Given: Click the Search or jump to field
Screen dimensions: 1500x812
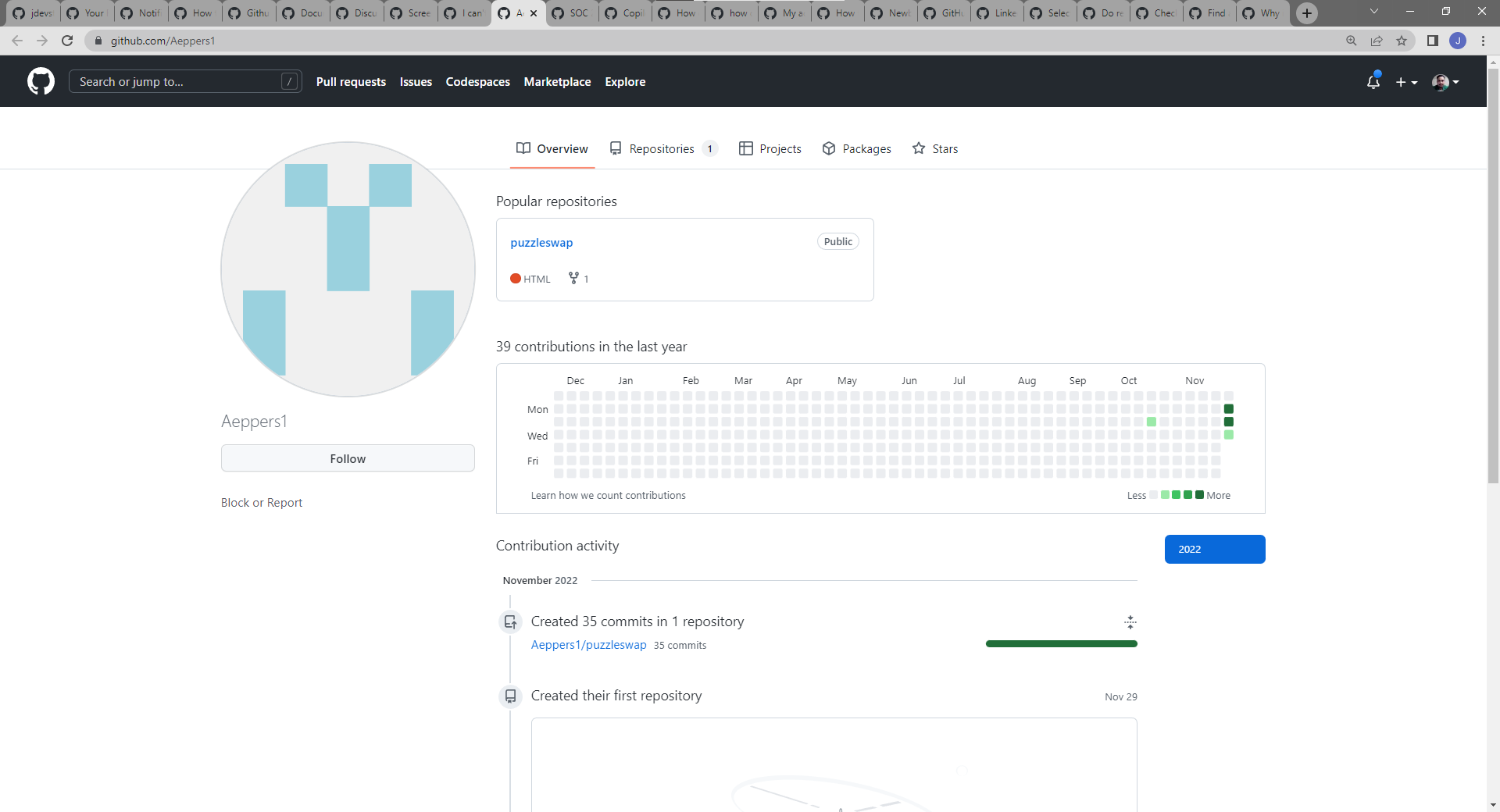Looking at the screenshot, I should (185, 81).
